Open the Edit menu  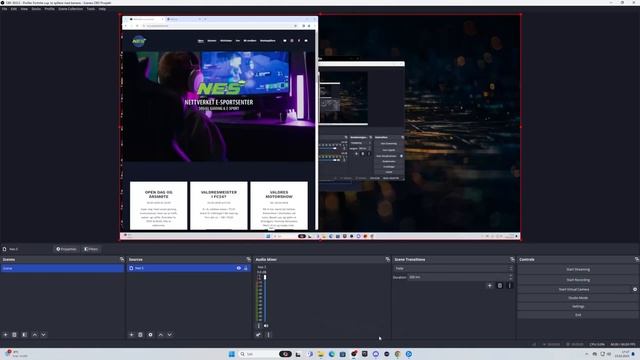[14, 9]
